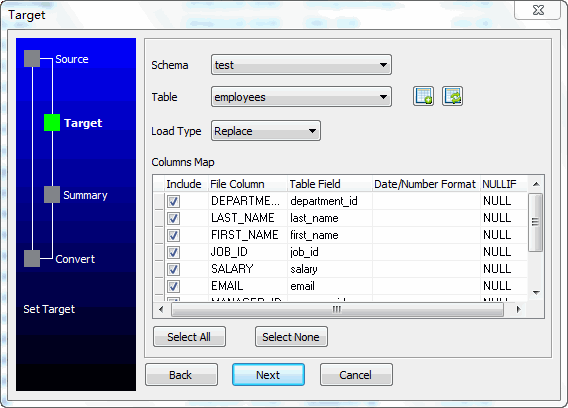Click the refresh table list icon

(x=452, y=96)
